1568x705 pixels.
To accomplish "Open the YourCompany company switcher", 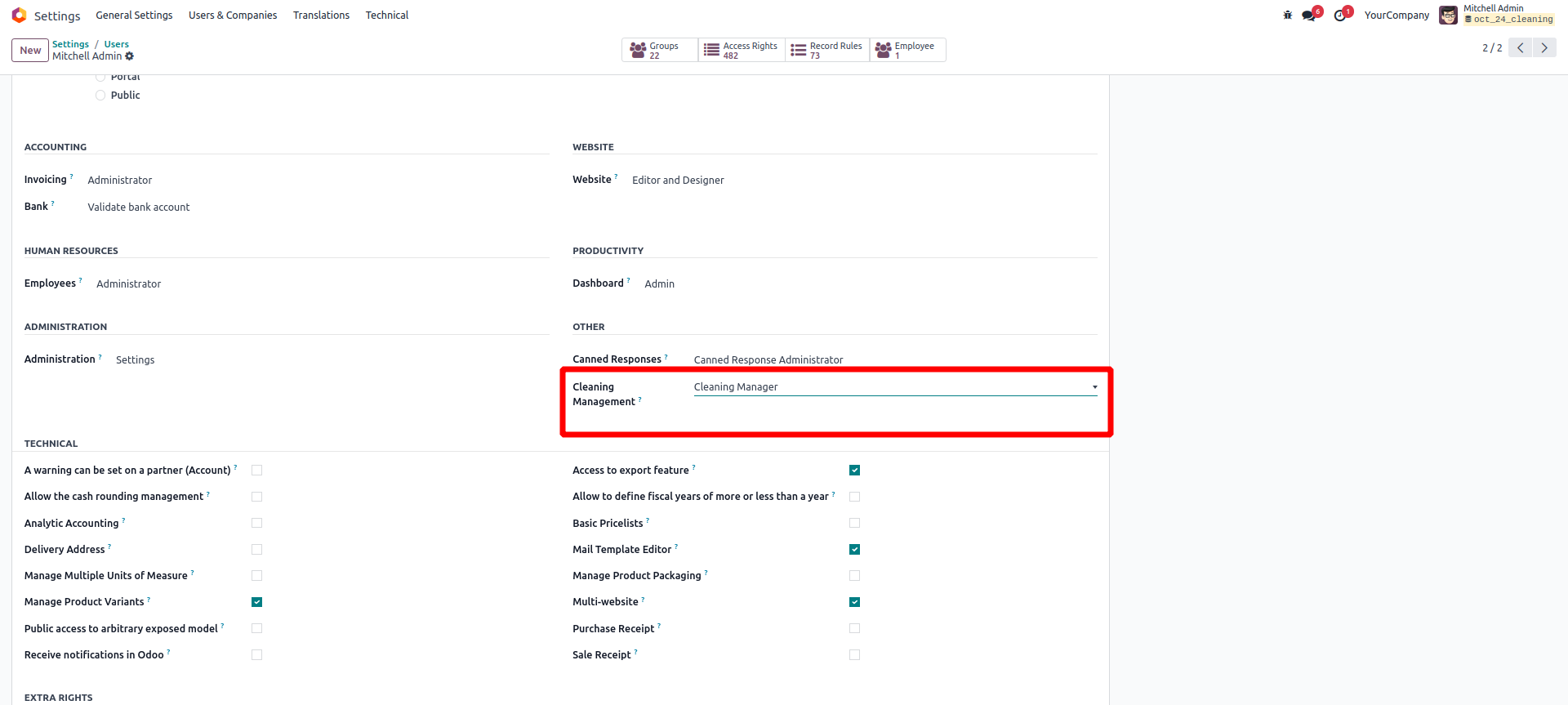I will pyautogui.click(x=1396, y=16).
